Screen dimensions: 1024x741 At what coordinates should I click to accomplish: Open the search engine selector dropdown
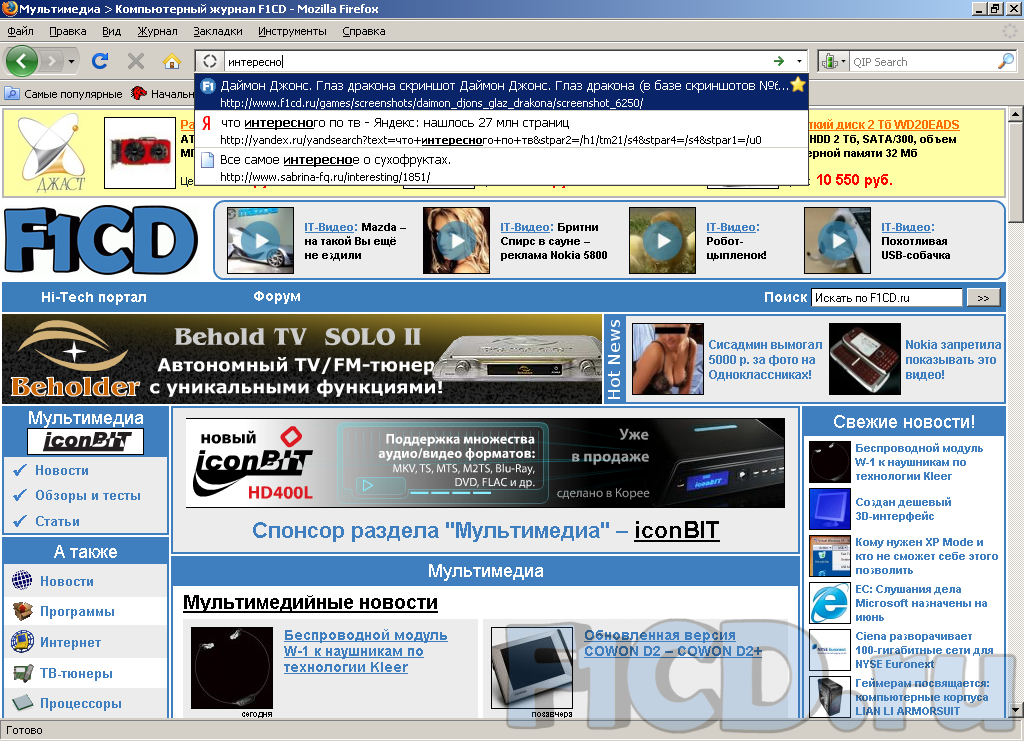tap(832, 61)
